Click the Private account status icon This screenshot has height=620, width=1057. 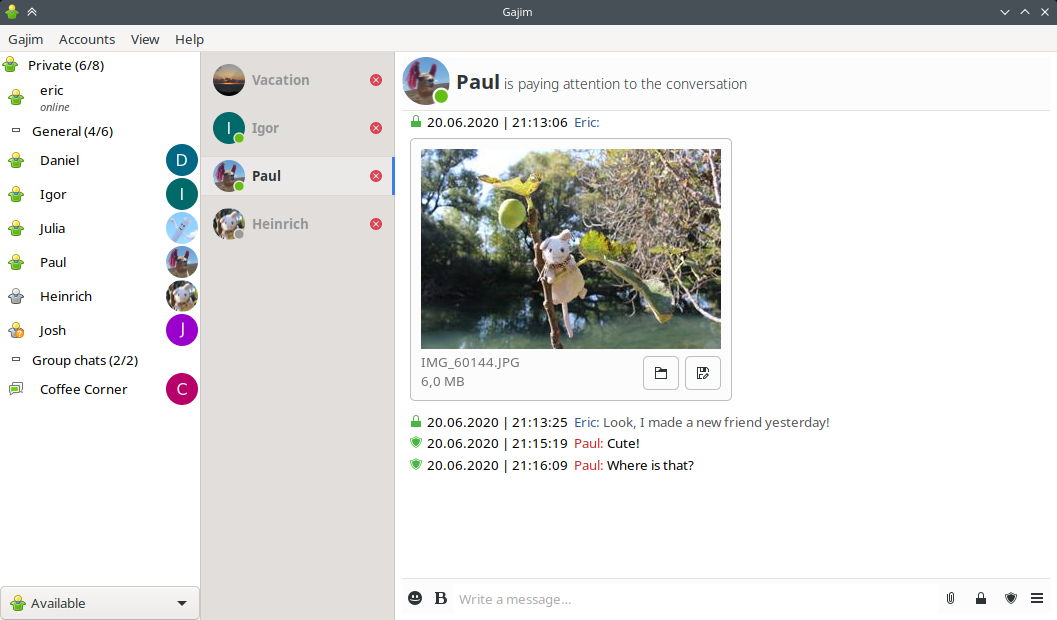point(10,65)
